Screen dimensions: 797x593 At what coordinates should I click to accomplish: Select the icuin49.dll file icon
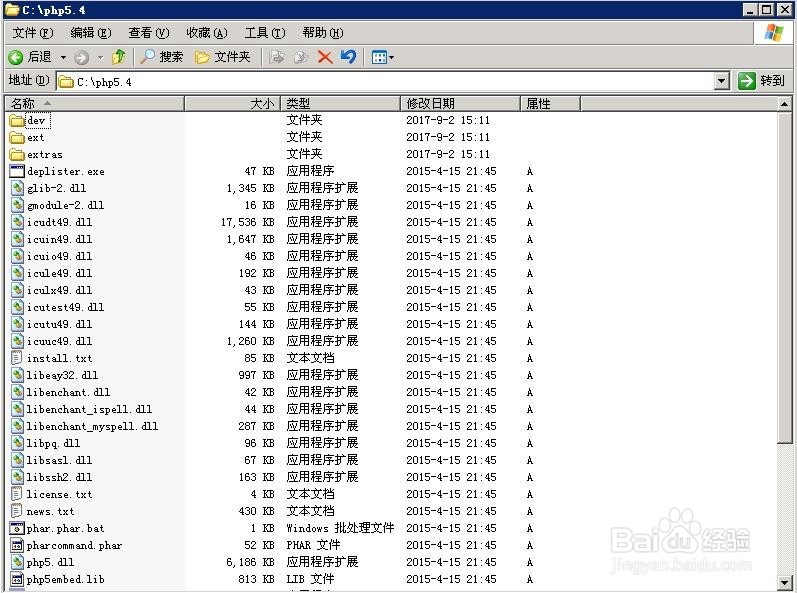[17, 239]
